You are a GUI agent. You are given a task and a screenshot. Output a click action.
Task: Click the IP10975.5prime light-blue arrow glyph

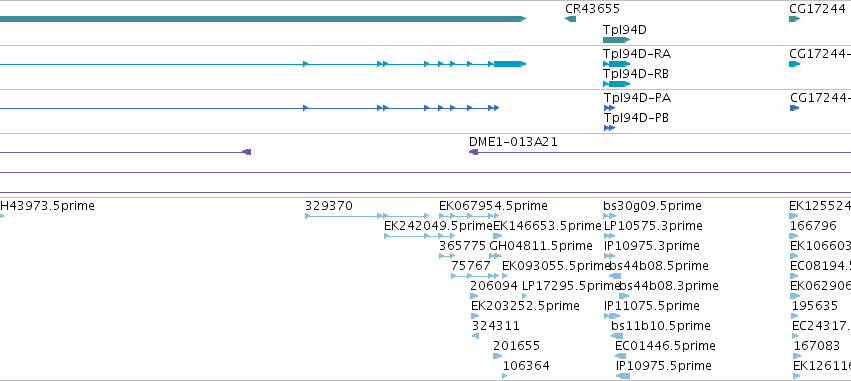pos(623,376)
